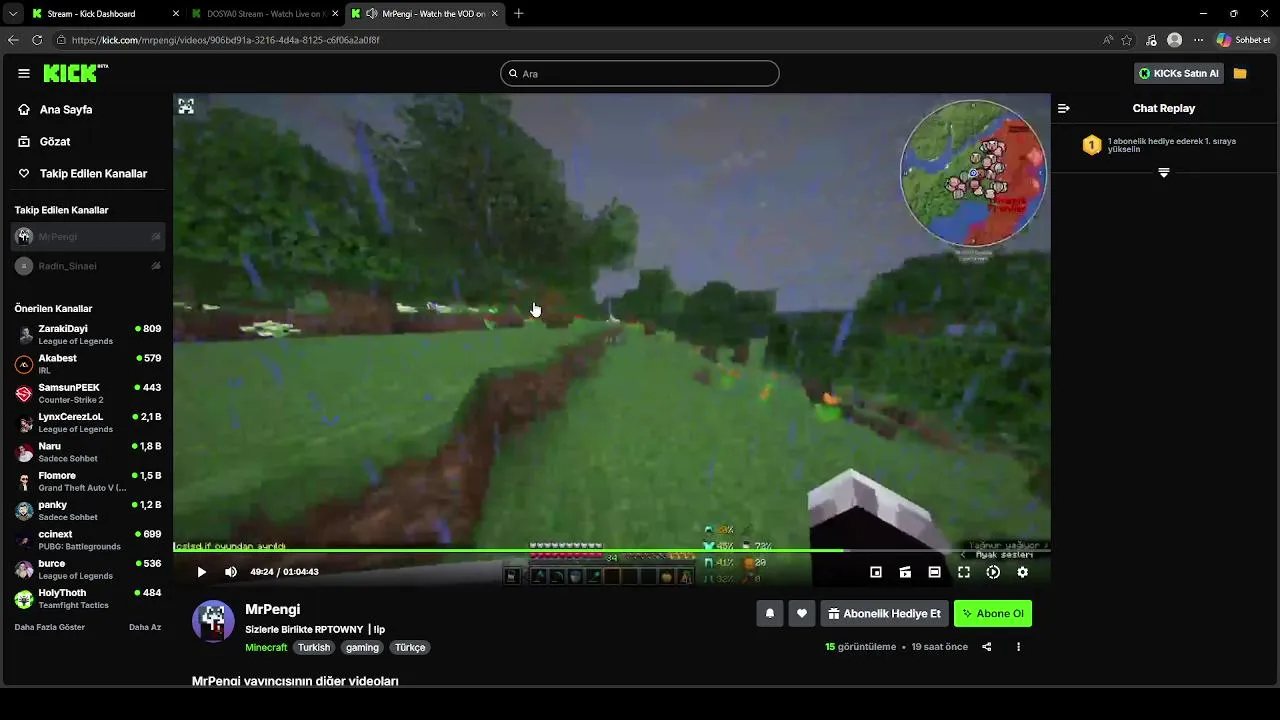Screen dimensions: 1280x720
Task: Seek on the green video progress bar
Action: tap(612, 550)
